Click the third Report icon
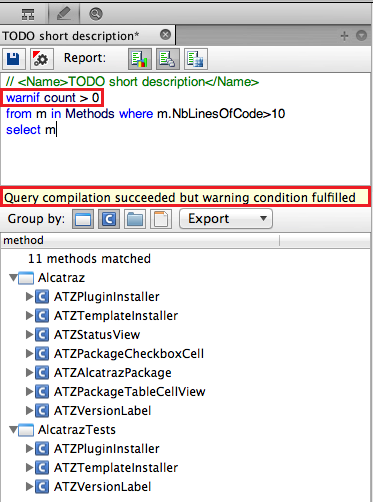The height and width of the screenshot is (502, 373). (x=196, y=59)
